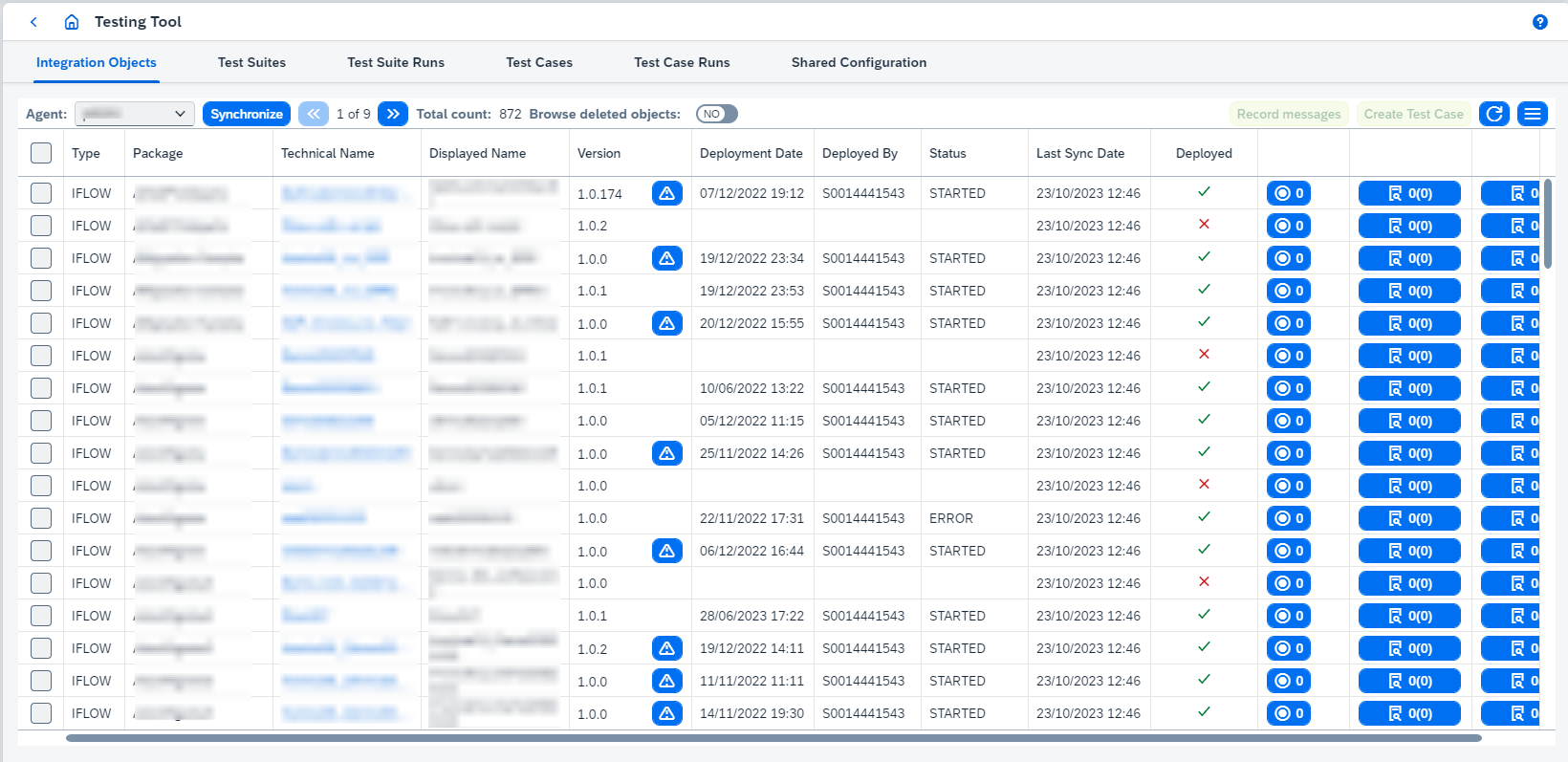Click deployment date 11/11/2022 11:11
The width and height of the screenshot is (1568, 762).
(751, 681)
